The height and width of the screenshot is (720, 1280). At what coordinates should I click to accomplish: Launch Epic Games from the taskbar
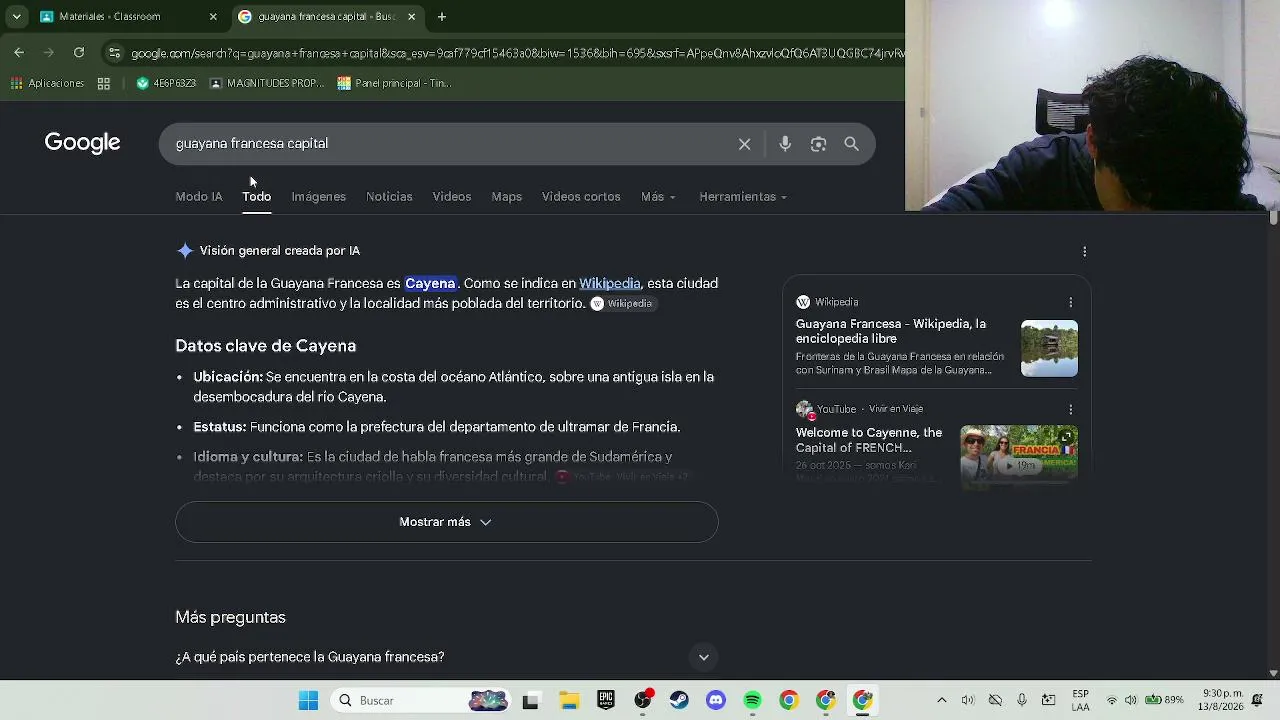point(605,701)
